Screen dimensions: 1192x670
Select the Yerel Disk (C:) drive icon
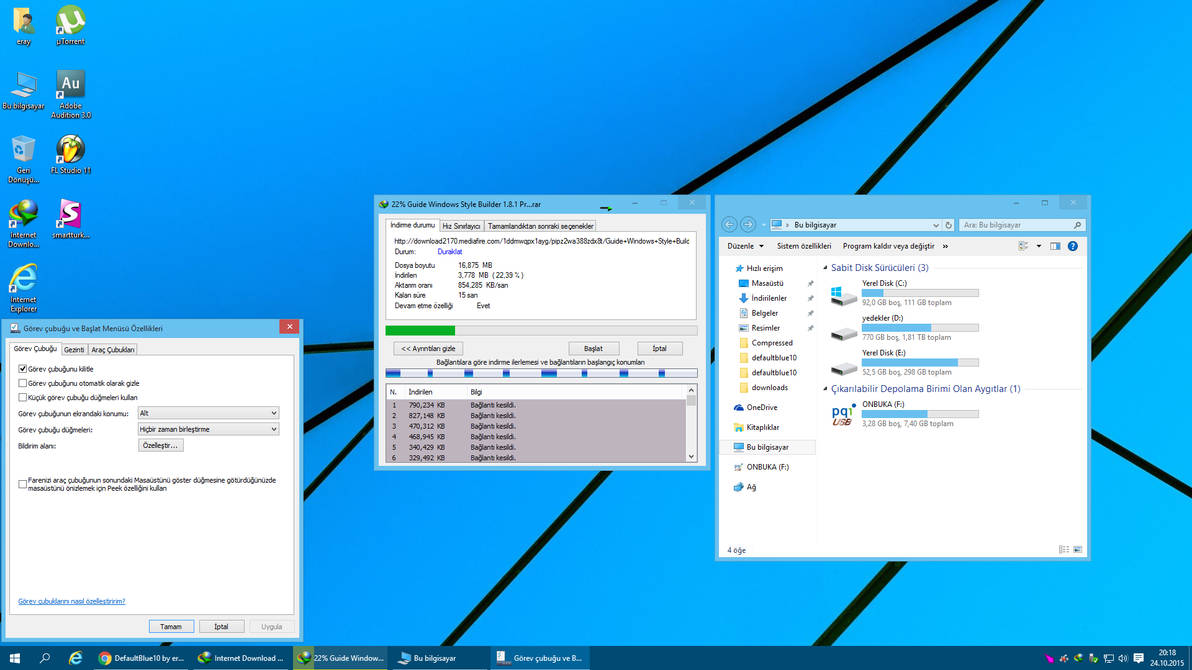844,295
